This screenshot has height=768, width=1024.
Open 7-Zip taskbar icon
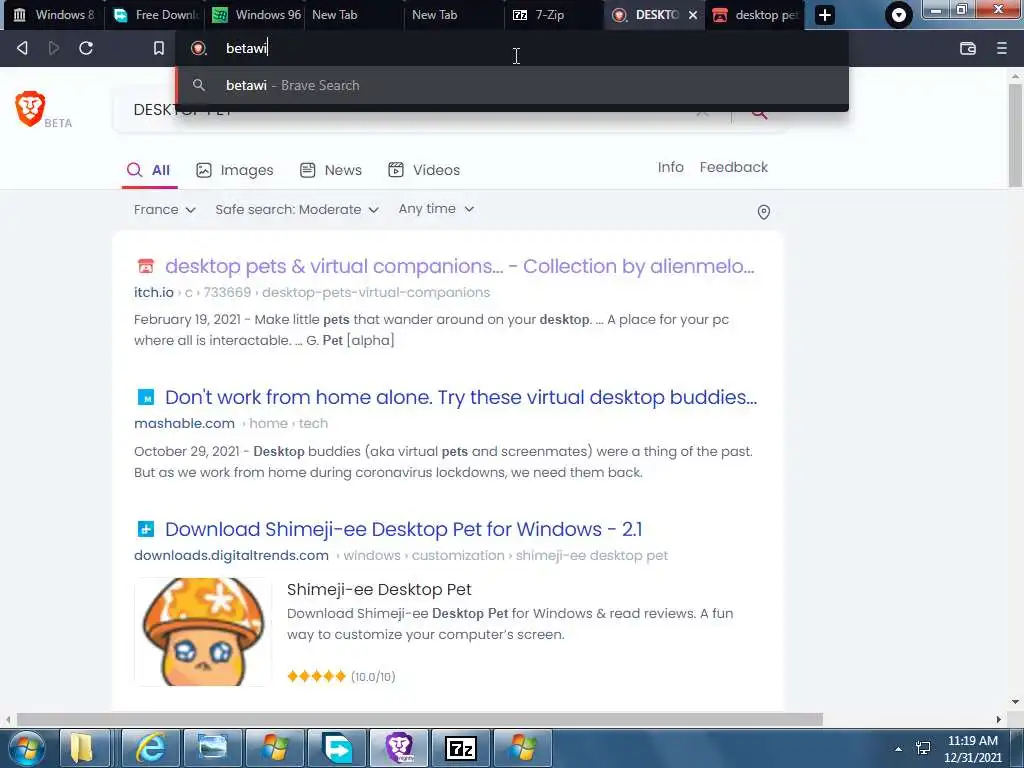point(460,748)
